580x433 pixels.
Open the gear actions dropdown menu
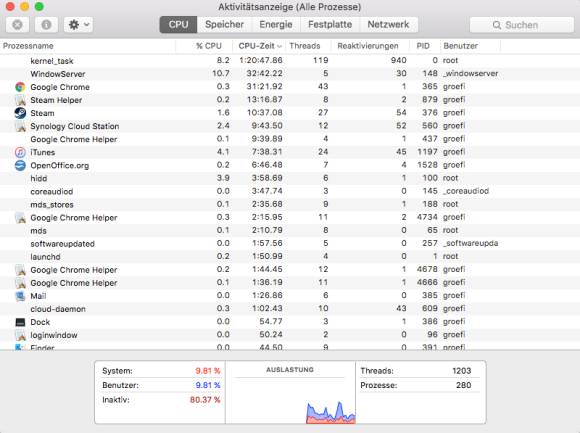[78, 25]
